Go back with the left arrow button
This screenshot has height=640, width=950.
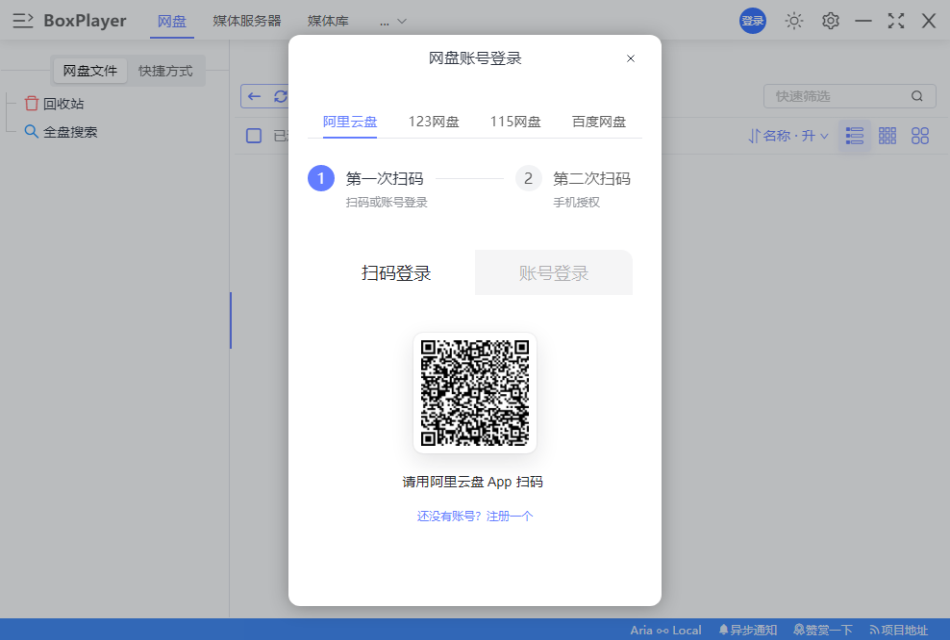point(254,96)
